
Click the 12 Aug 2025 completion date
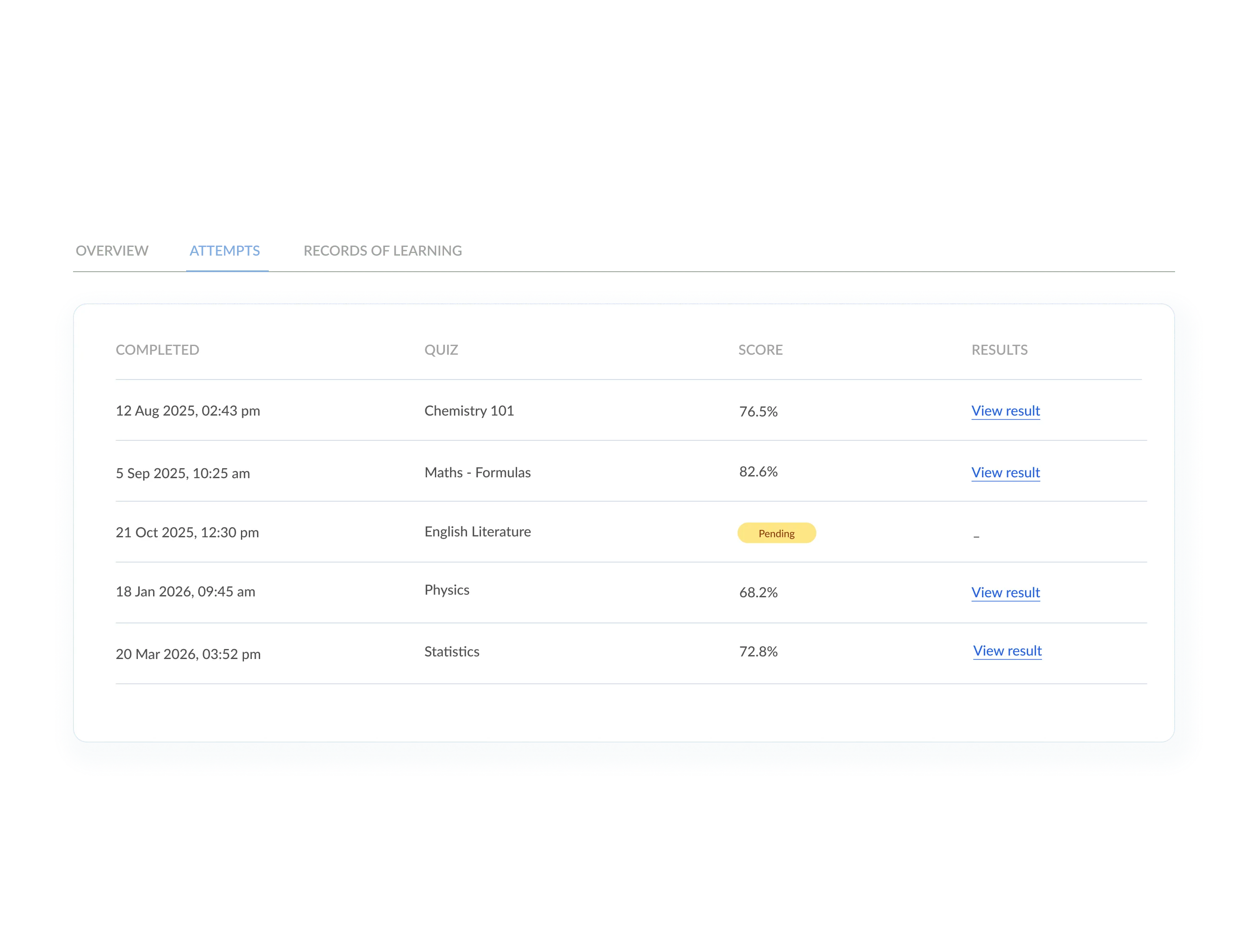coord(188,411)
